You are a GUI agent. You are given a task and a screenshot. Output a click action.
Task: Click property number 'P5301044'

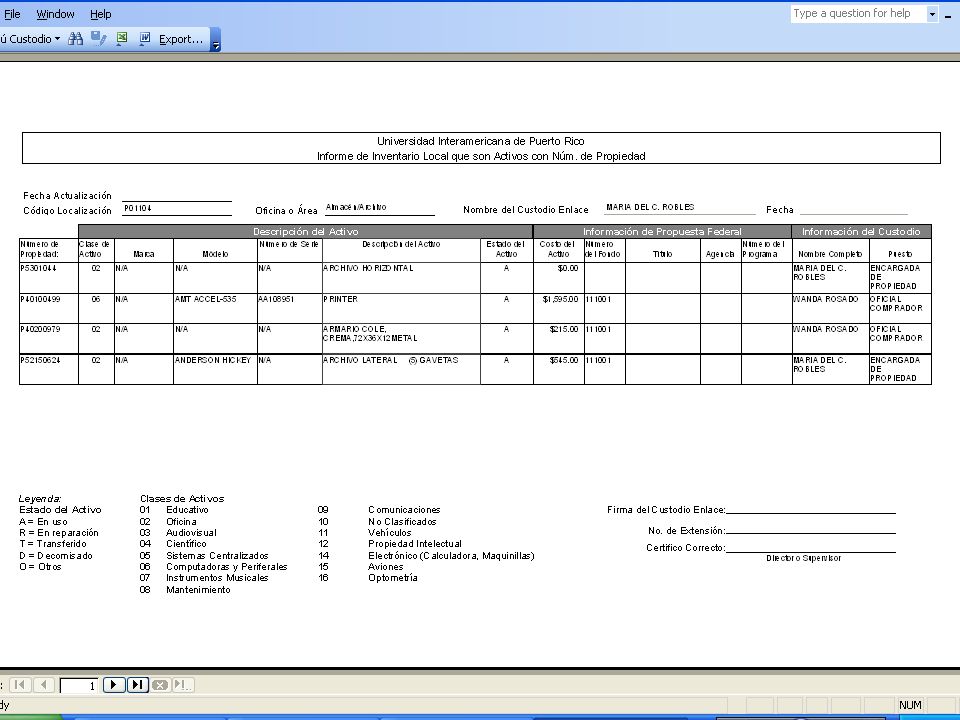(x=39, y=268)
